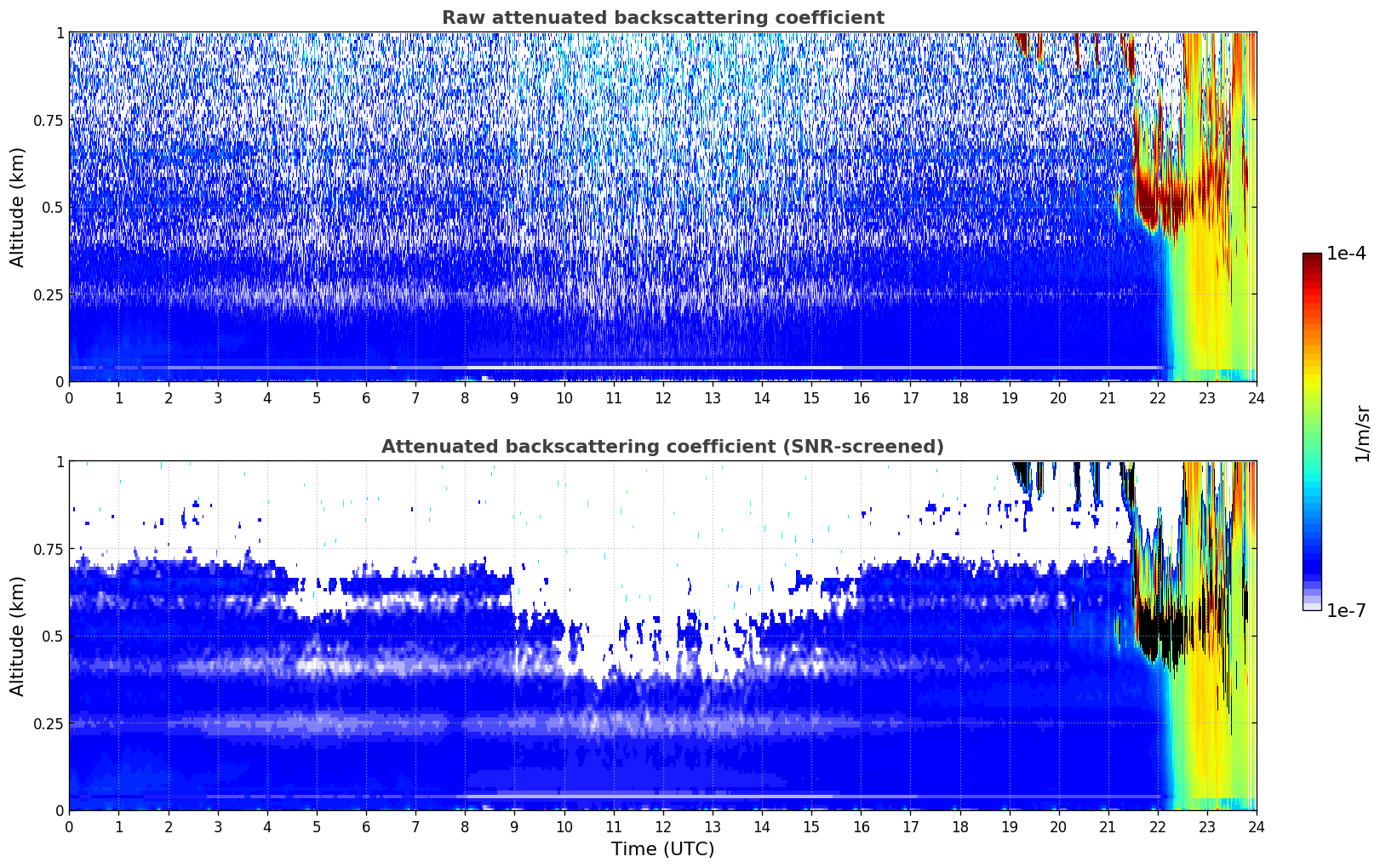Viewport: 1380px width, 868px height.
Task: Click the "Raw attenuated backscattering coefficient" title
Action: (x=662, y=18)
